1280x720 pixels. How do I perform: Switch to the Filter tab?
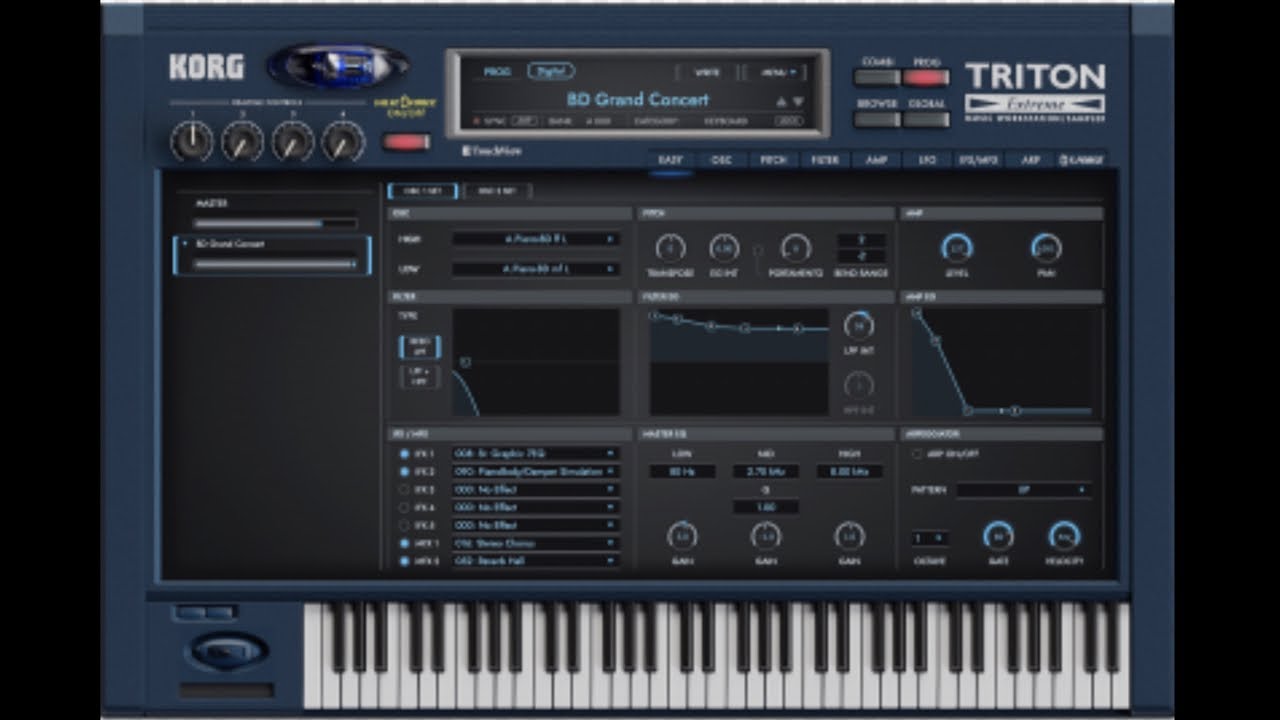click(824, 160)
